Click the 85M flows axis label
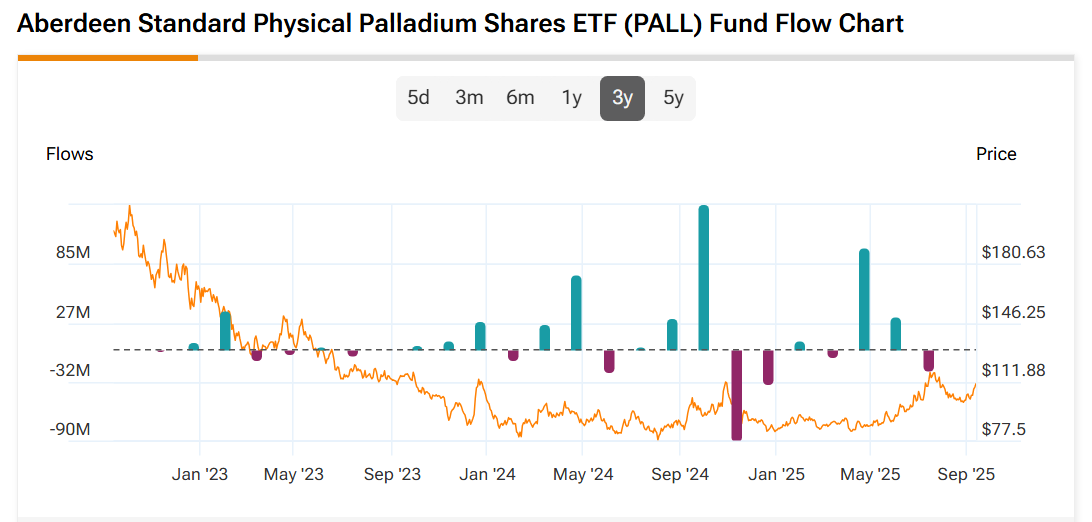The image size is (1092, 522). tap(73, 252)
